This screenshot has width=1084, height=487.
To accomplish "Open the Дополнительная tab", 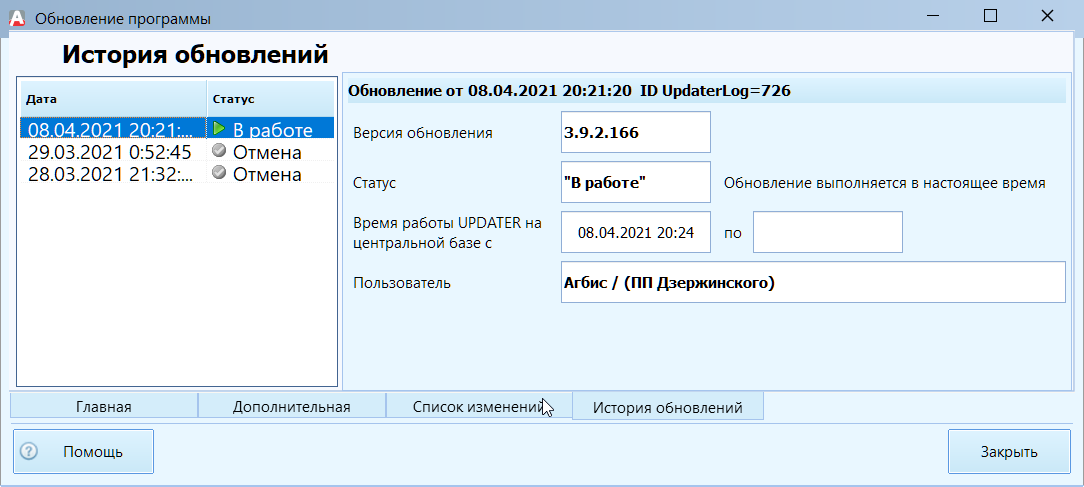I will [x=292, y=407].
